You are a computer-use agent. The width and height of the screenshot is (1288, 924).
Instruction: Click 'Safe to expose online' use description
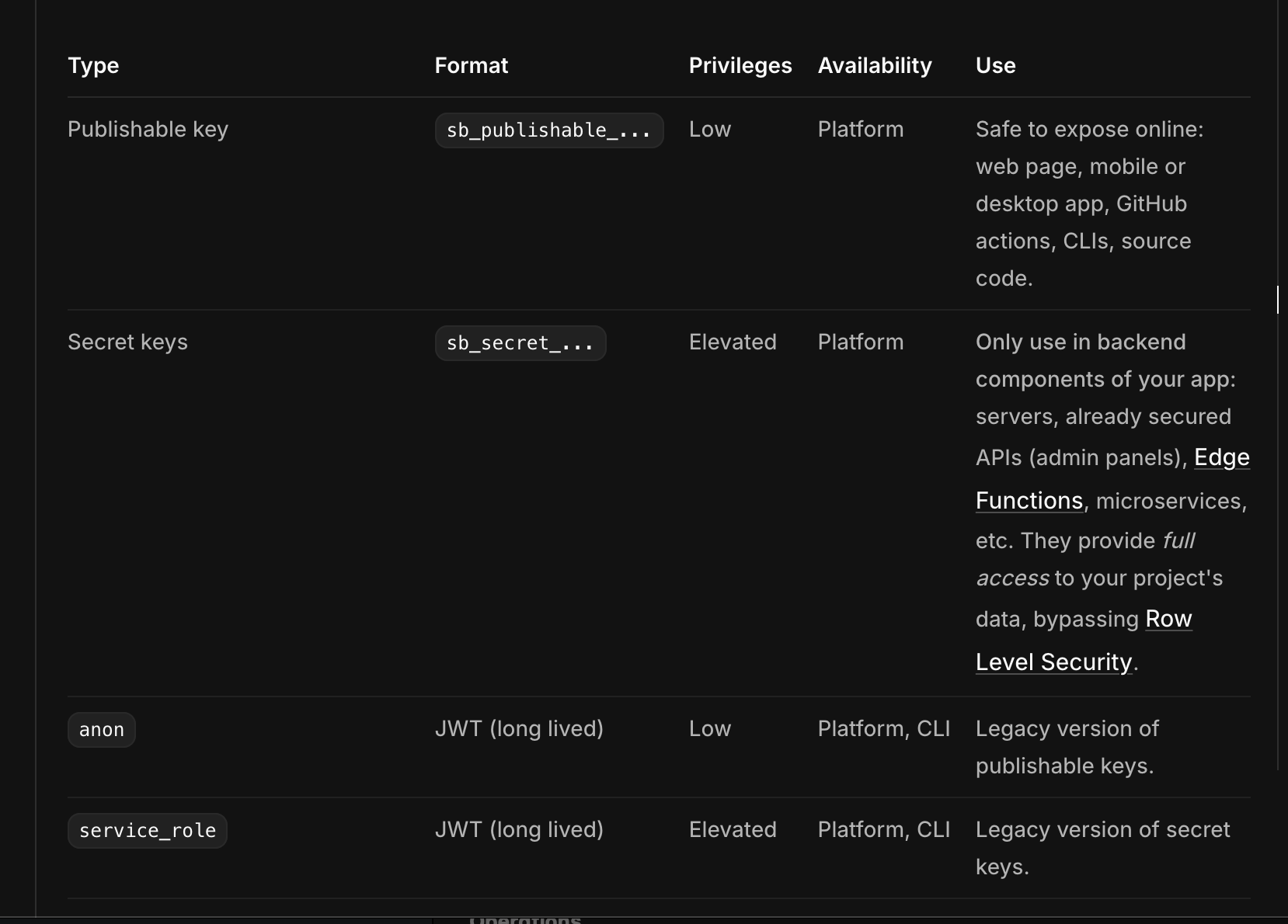tap(1090, 203)
